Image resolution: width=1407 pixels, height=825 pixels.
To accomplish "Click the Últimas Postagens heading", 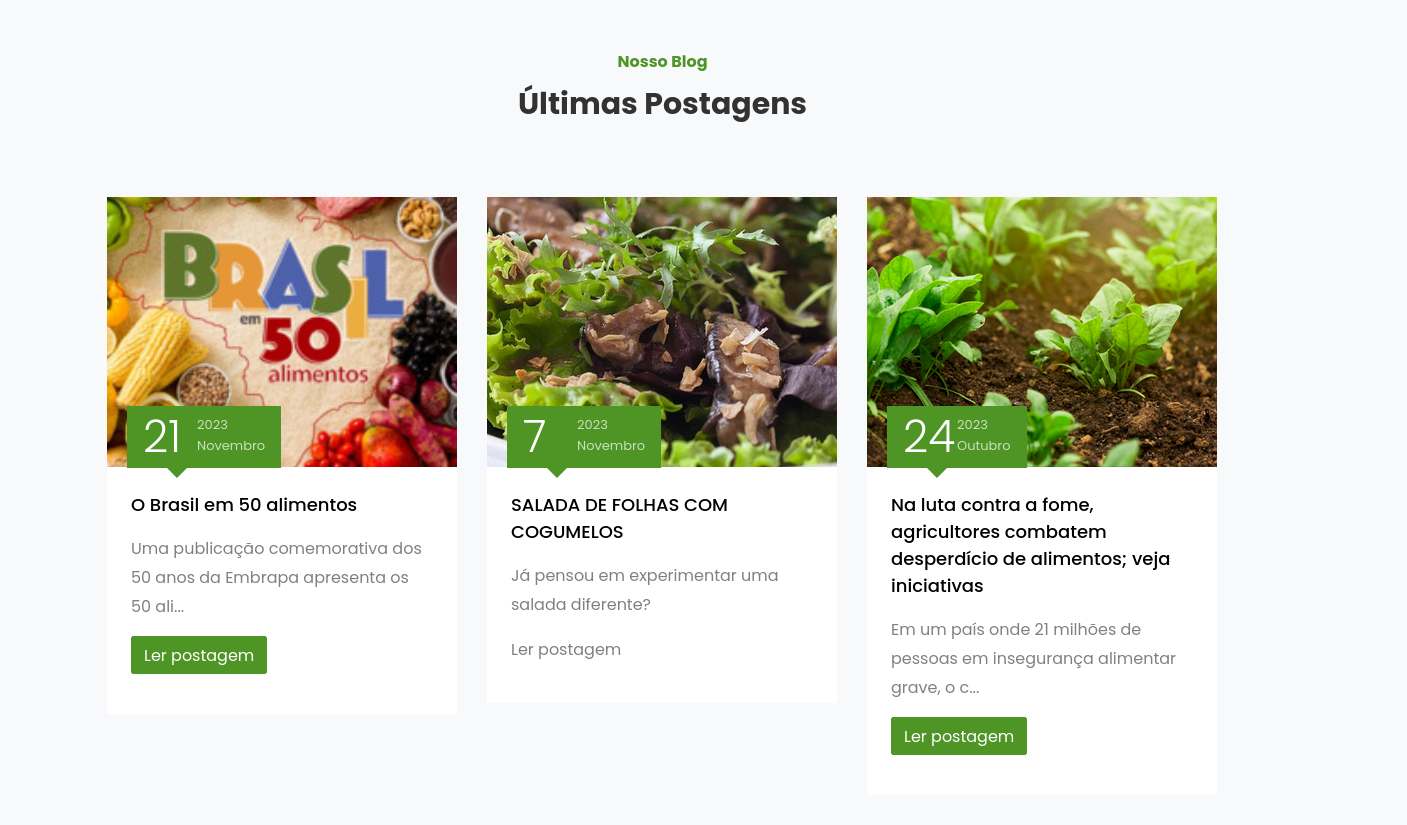I will [x=662, y=104].
